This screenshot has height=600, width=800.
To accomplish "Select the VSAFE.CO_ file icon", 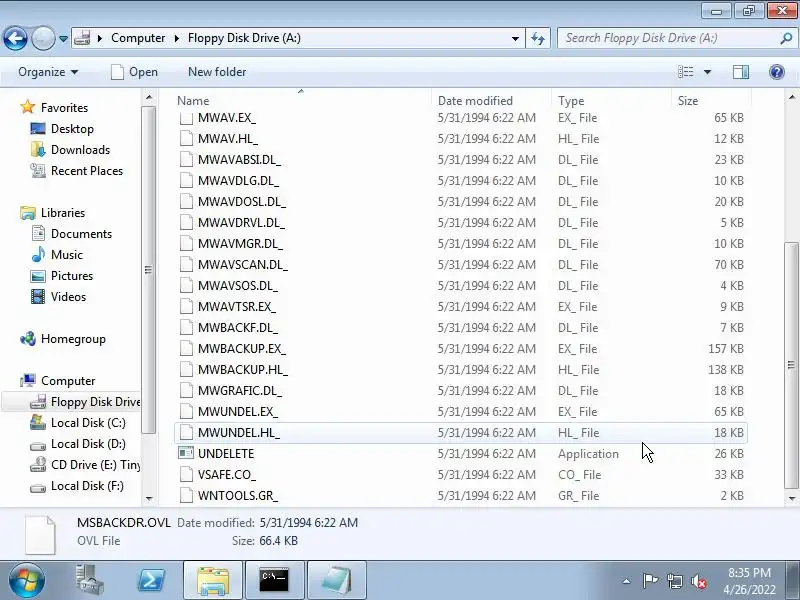I will point(186,474).
